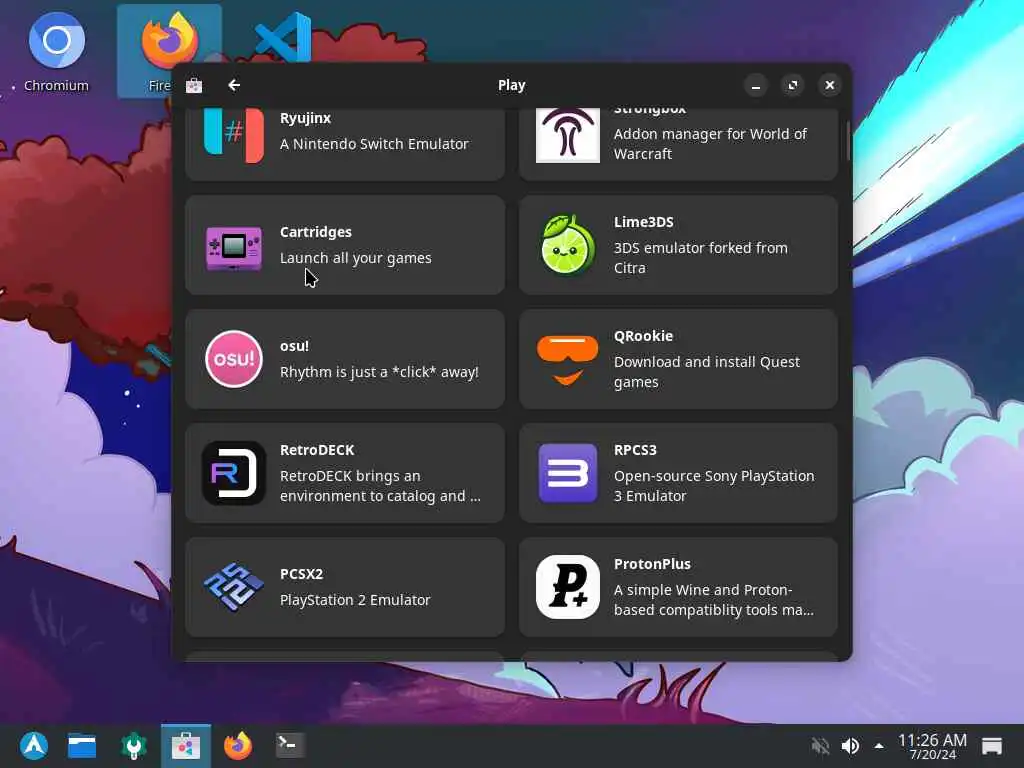1024x768 pixels.
Task: Click the PCSX2 blue logo icon
Action: pos(234,587)
